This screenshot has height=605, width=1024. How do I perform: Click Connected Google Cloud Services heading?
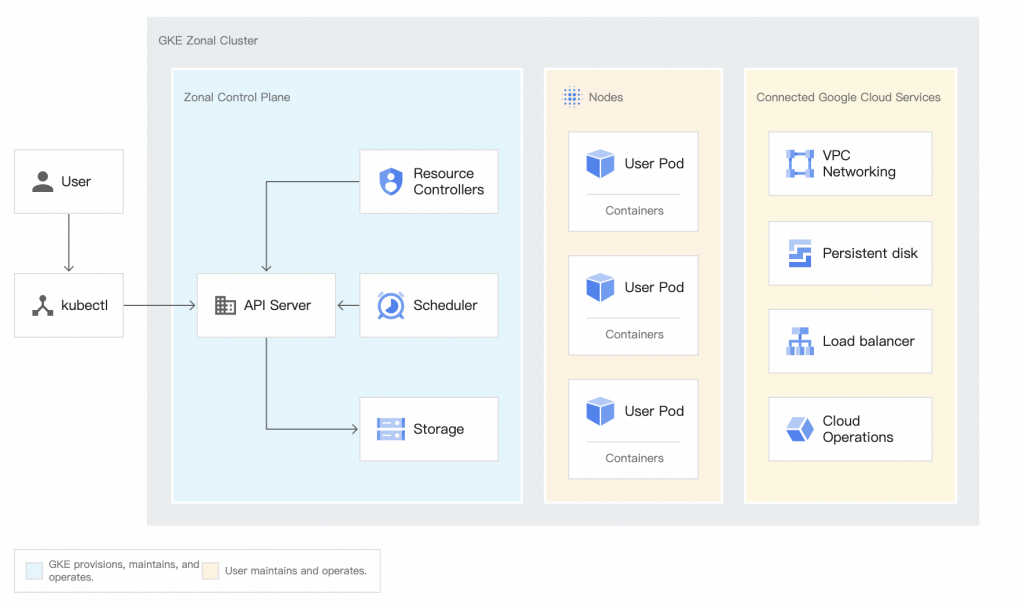[848, 97]
